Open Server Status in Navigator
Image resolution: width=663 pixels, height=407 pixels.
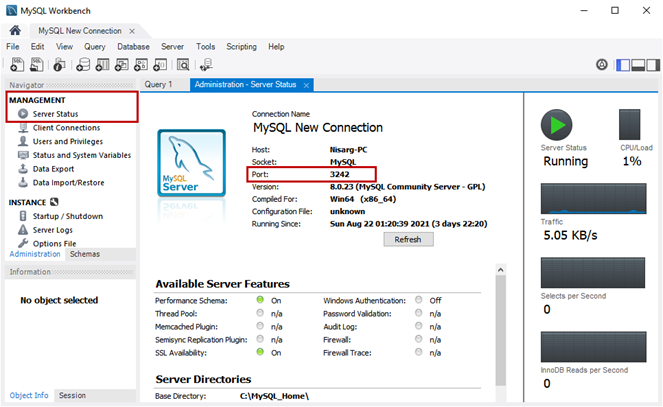pos(55,114)
